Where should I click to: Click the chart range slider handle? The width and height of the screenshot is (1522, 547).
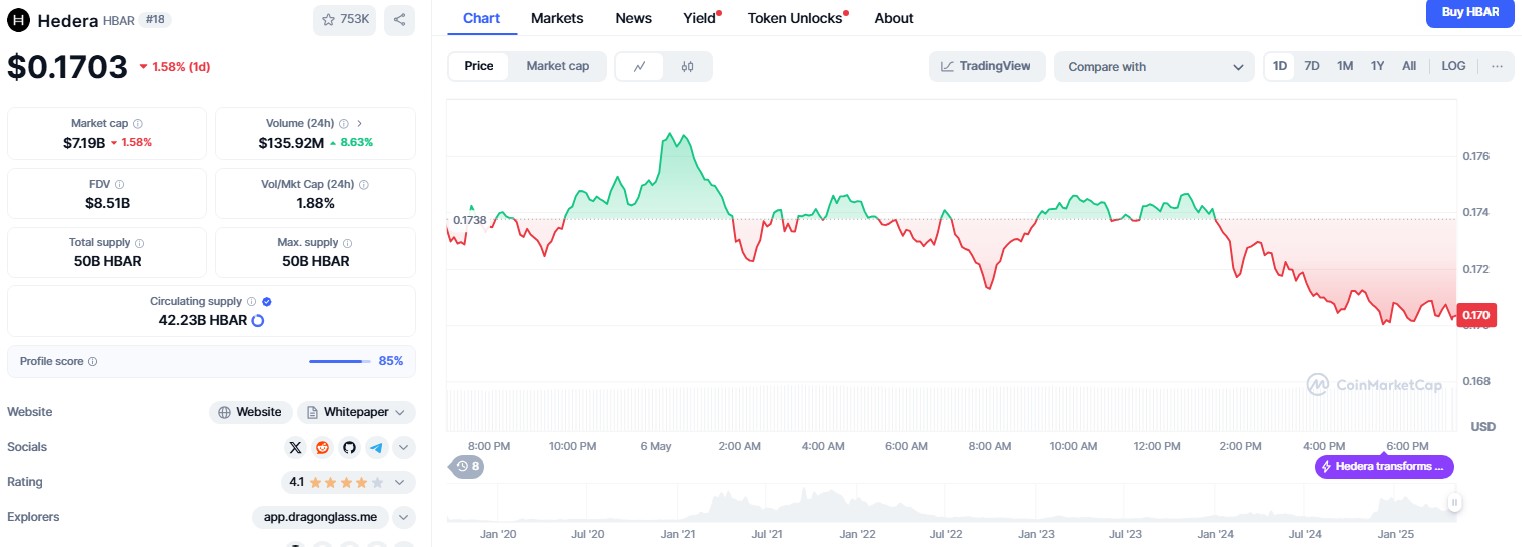(1455, 502)
